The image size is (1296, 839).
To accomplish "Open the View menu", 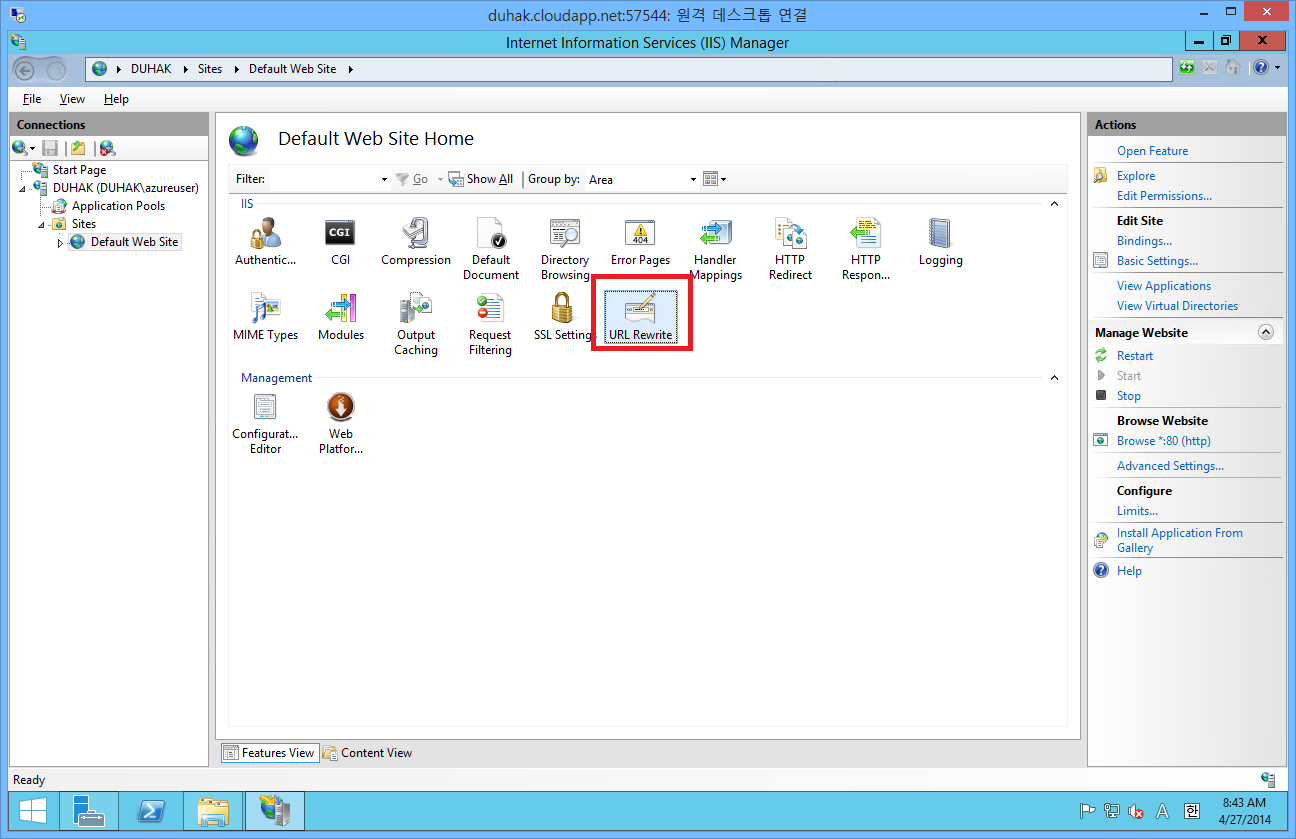I will (72, 99).
